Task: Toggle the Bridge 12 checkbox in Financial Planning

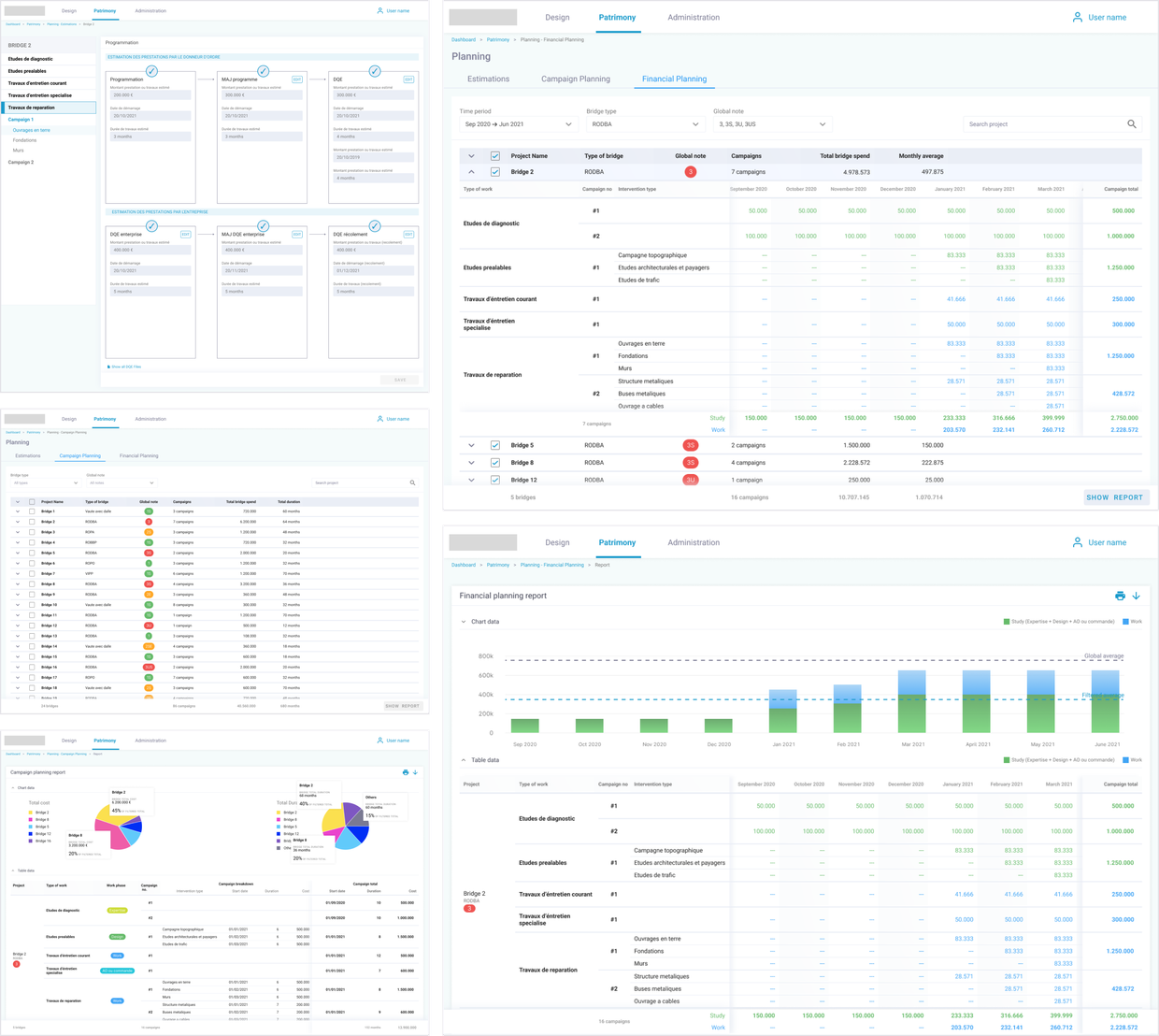Action: (495, 480)
